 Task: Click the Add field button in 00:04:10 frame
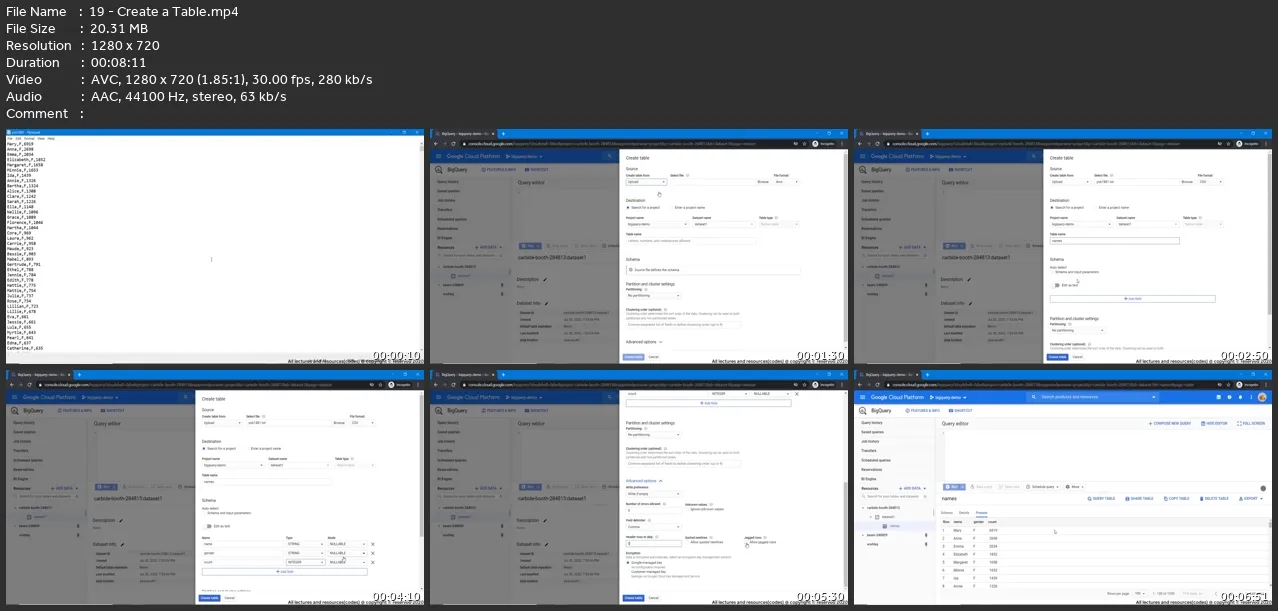(x=285, y=571)
